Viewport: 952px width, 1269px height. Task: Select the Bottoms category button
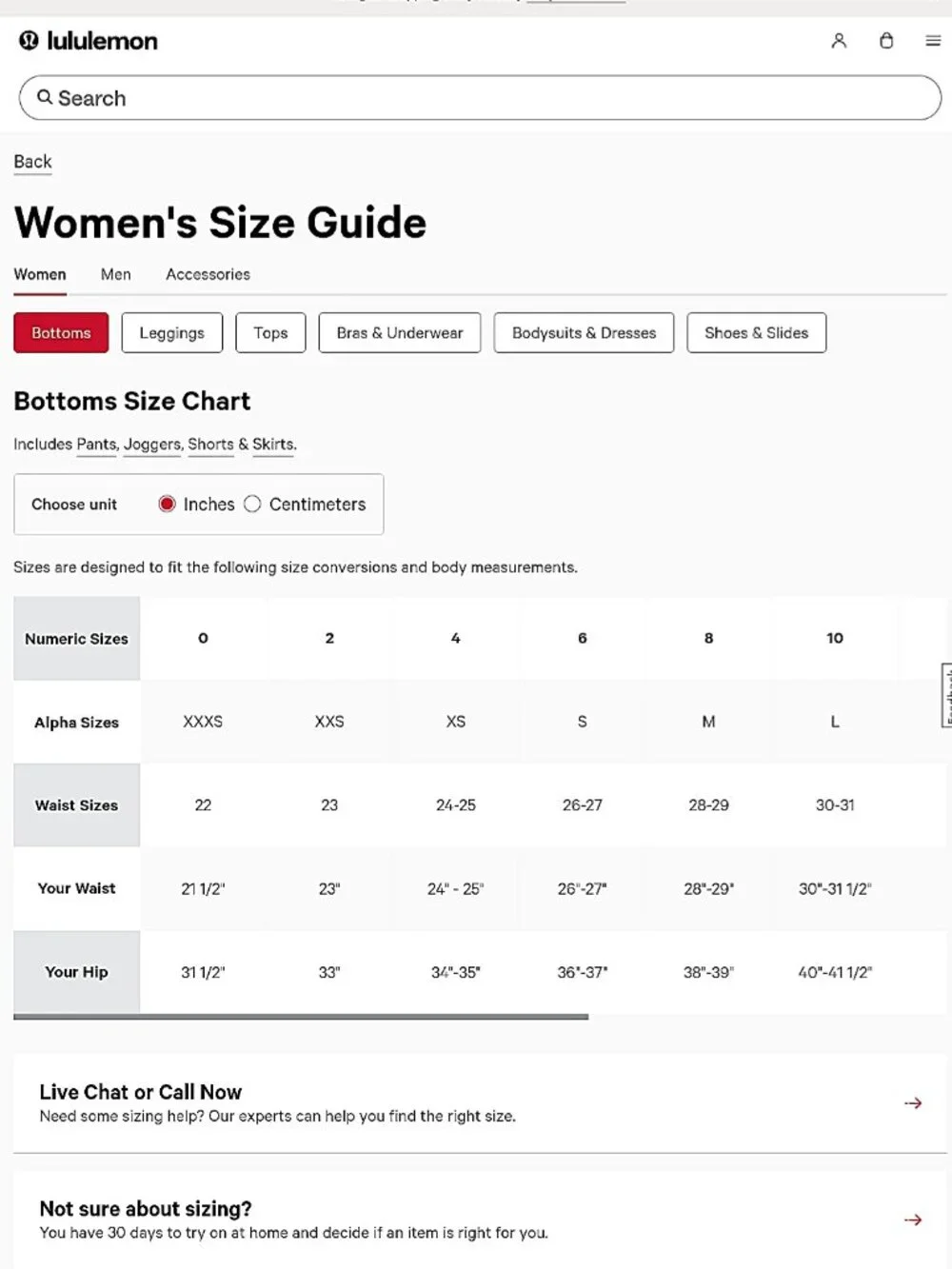(61, 333)
